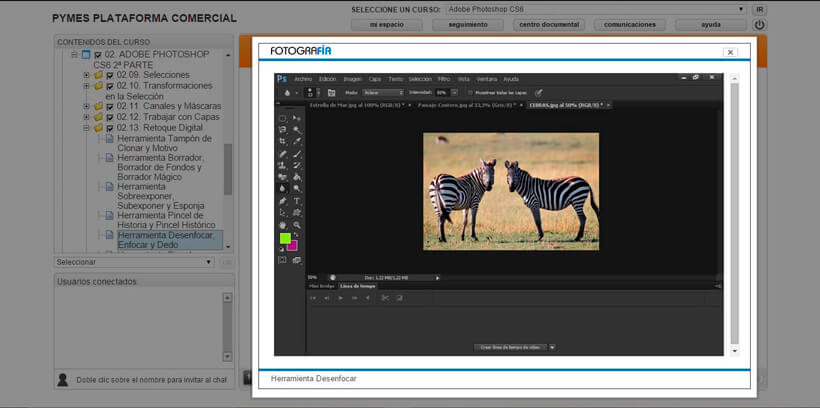The width and height of the screenshot is (820, 408).
Task: Expand the 02.12. Trabajar con Capas folder
Action: tap(86, 117)
